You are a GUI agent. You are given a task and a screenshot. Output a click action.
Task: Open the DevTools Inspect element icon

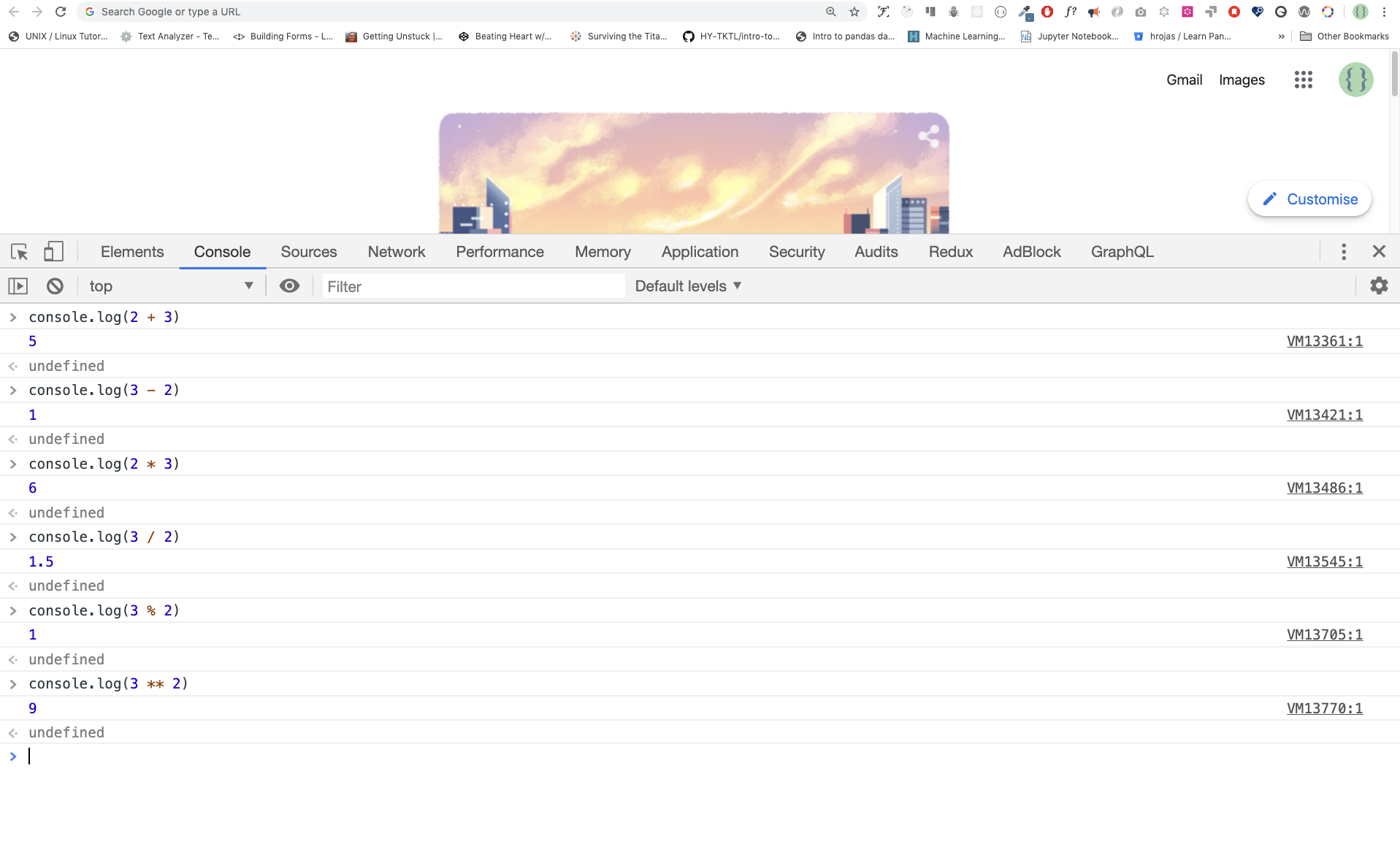[18, 251]
